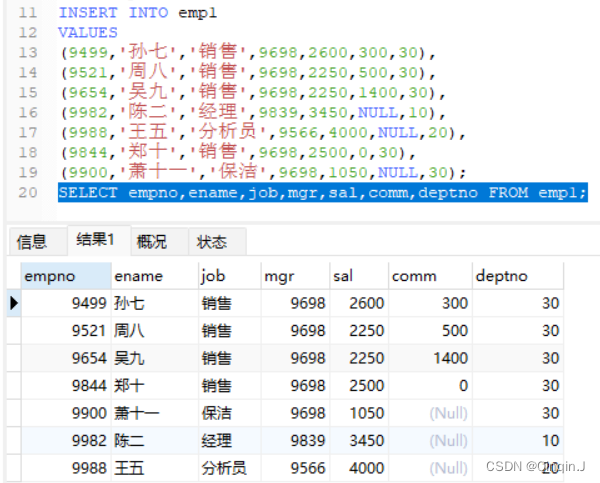Screen dimensions: 600x483
Task: Click the deptno column header
Action: [x=518, y=276]
